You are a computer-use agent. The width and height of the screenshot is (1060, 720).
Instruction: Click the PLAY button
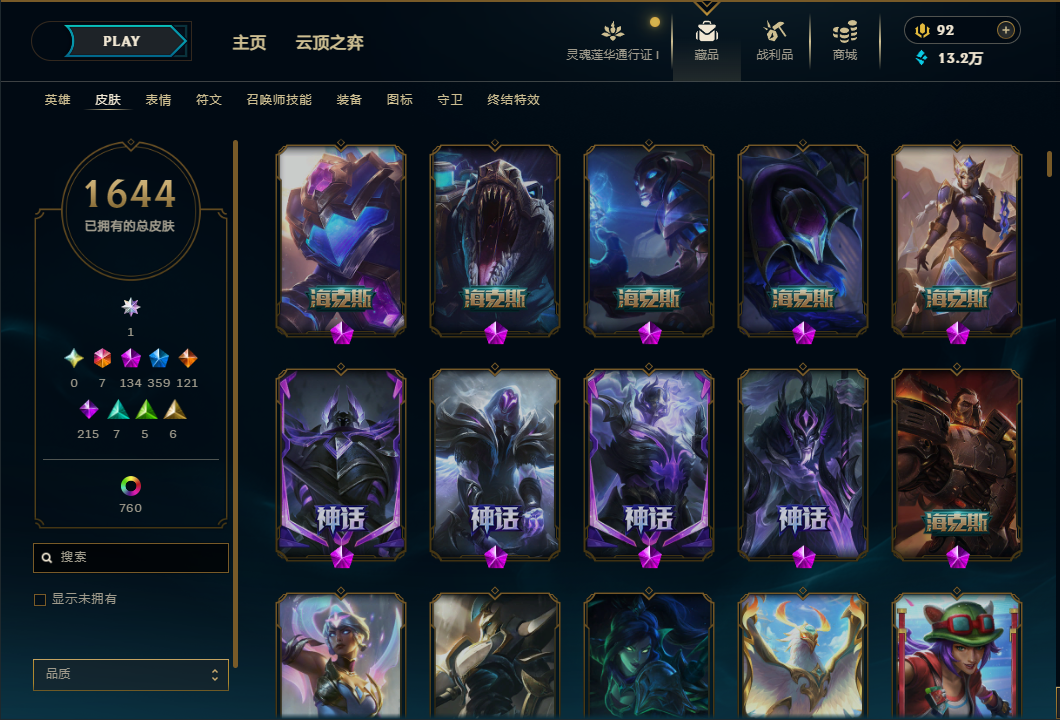(x=121, y=41)
